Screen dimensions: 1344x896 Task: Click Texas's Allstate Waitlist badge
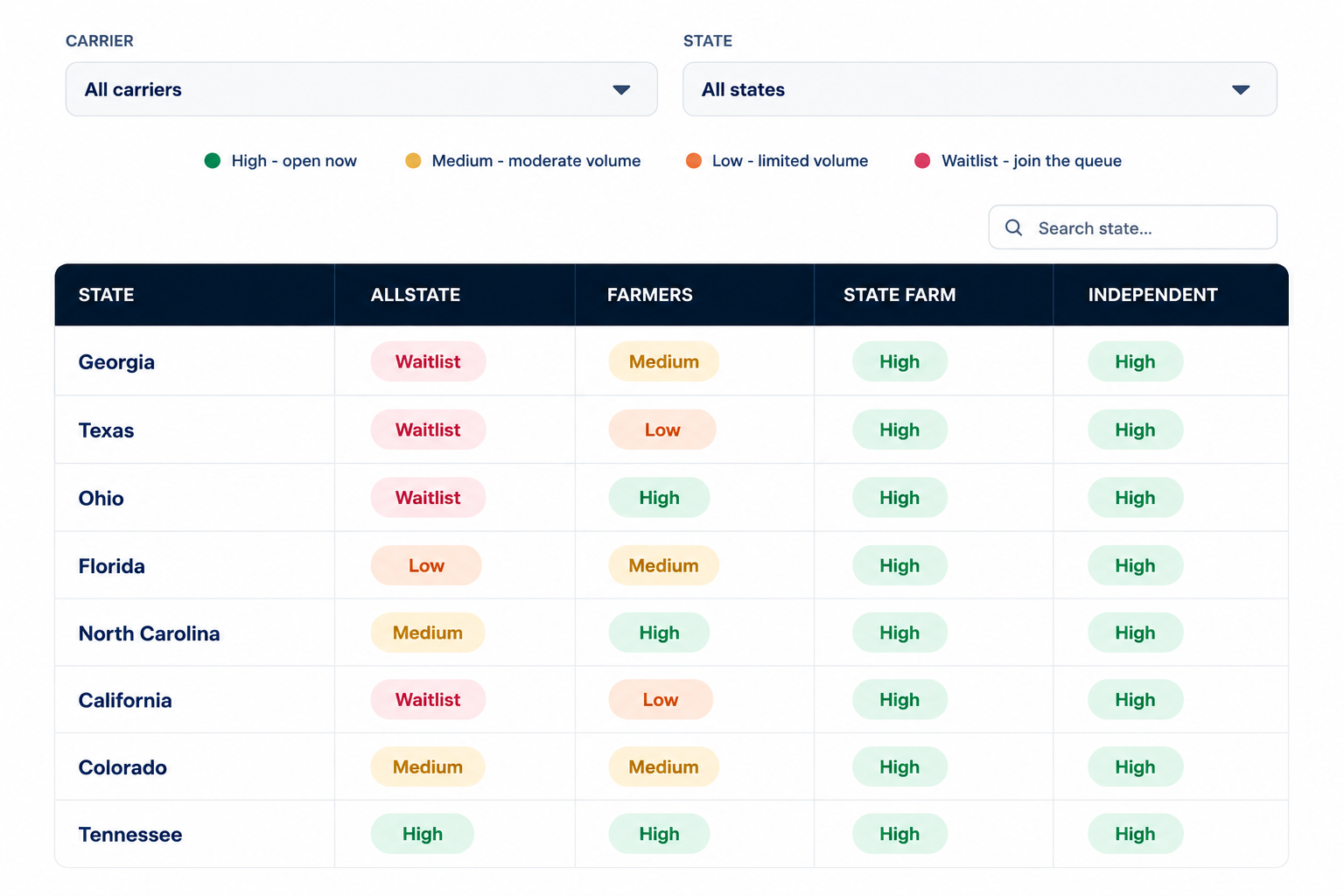[428, 430]
